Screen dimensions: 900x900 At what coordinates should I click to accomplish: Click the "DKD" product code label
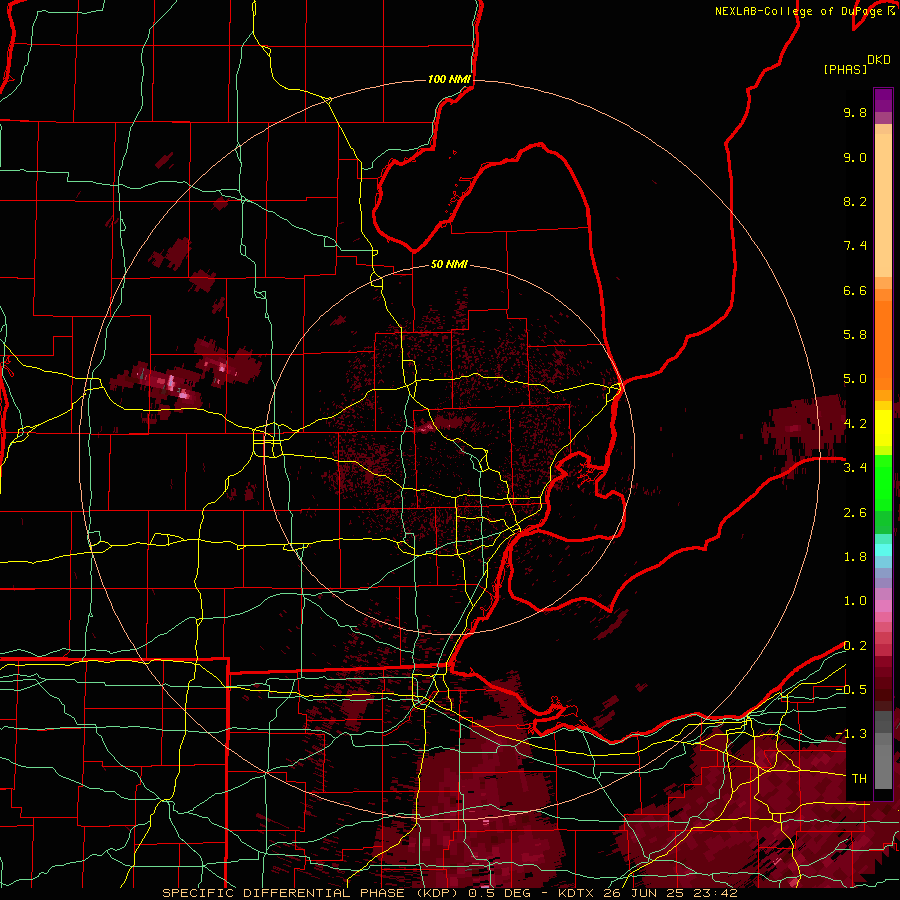878,60
